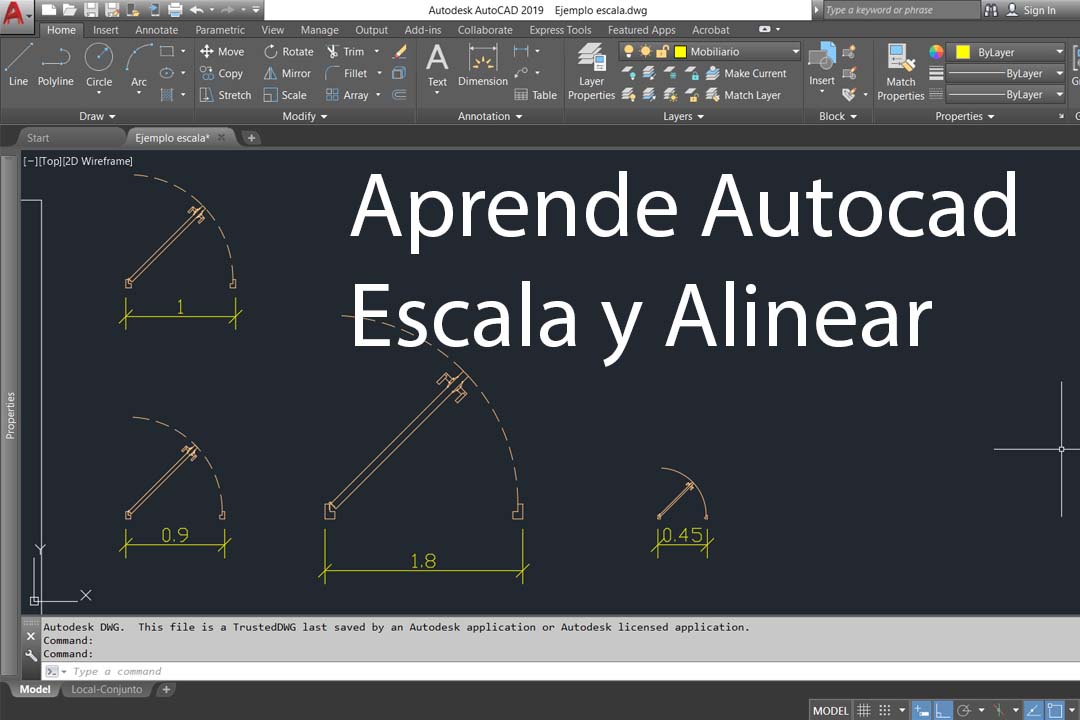The height and width of the screenshot is (720, 1080).
Task: Toggle polar tracking in status bar
Action: [964, 710]
